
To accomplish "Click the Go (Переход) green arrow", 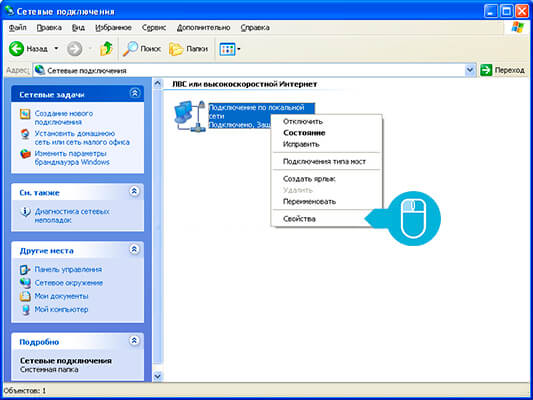I will [x=486, y=70].
